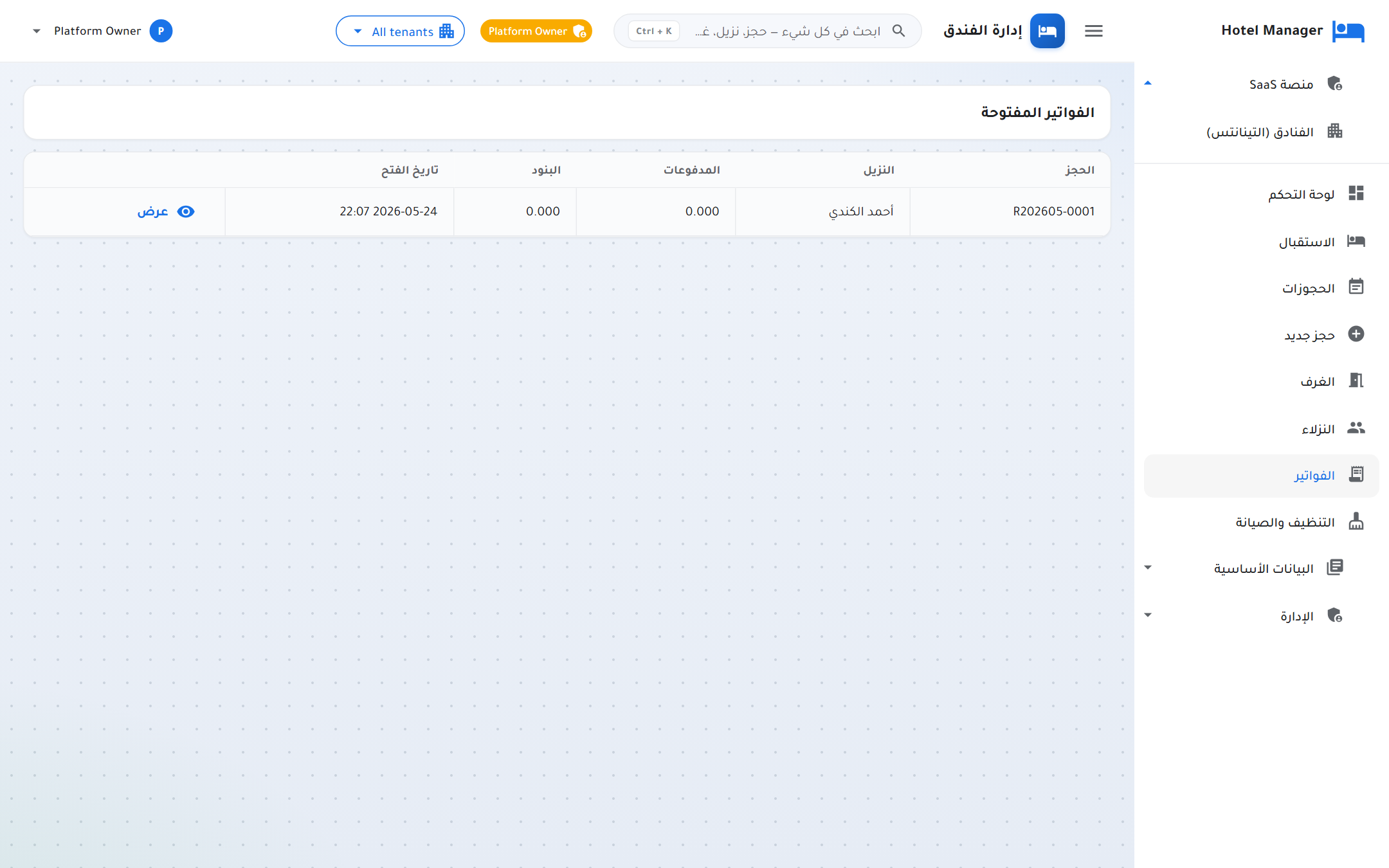This screenshot has width=1389, height=868.
Task: Click the orange Platform Owner badge
Action: (536, 31)
